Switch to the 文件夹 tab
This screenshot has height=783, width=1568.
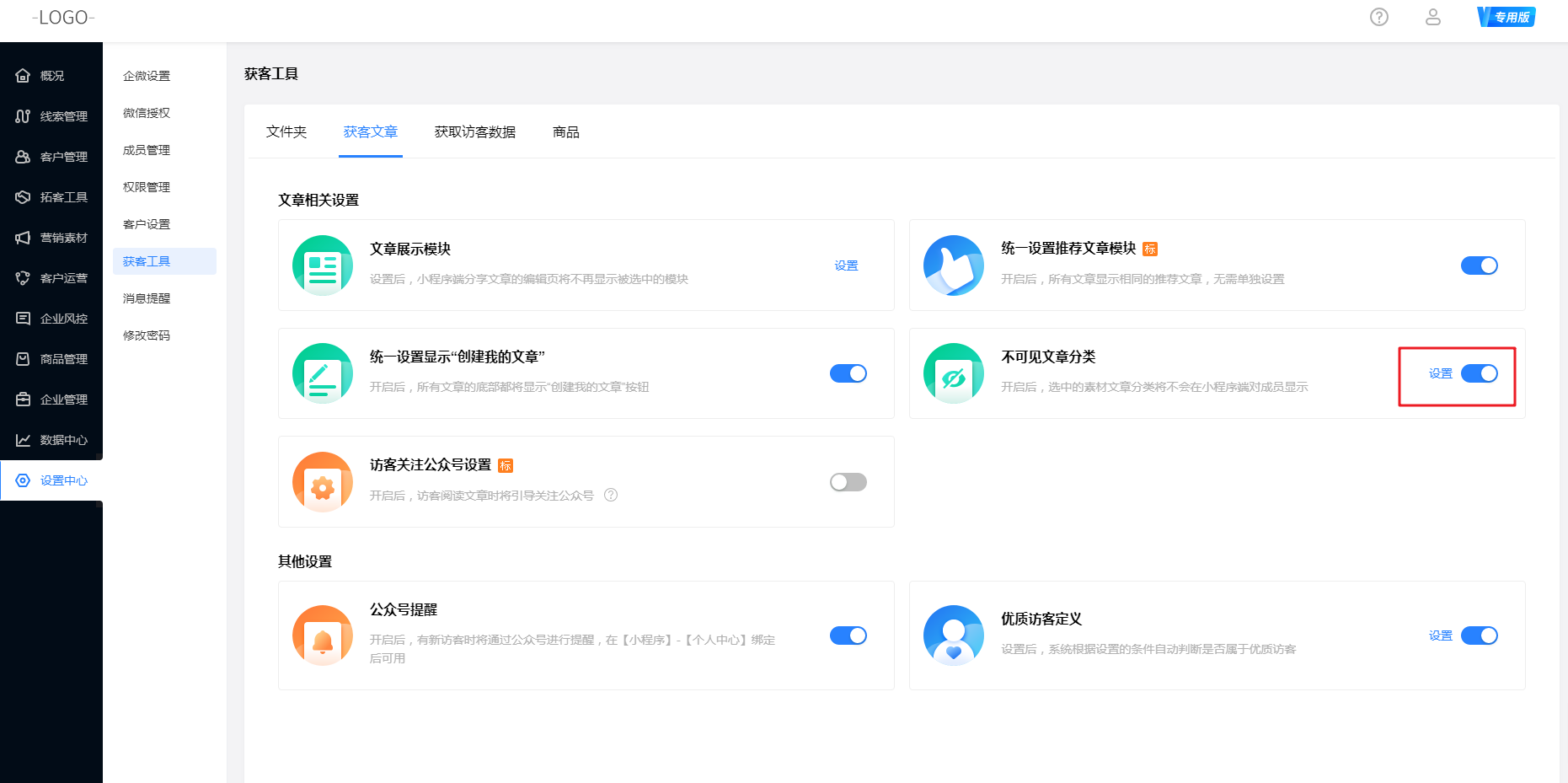(x=286, y=132)
